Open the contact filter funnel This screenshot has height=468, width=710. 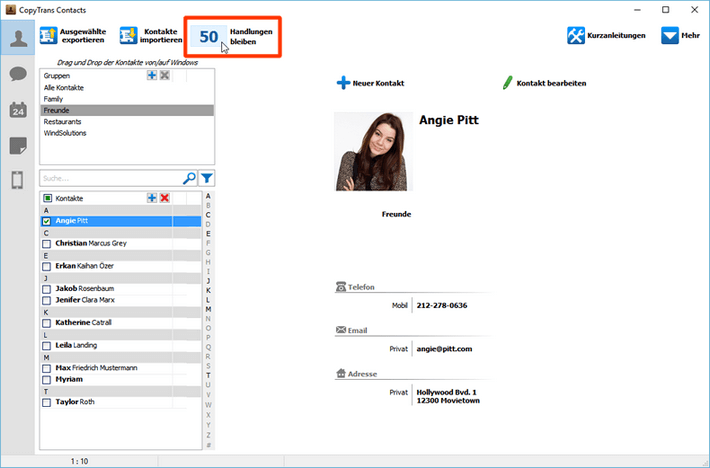pos(207,178)
